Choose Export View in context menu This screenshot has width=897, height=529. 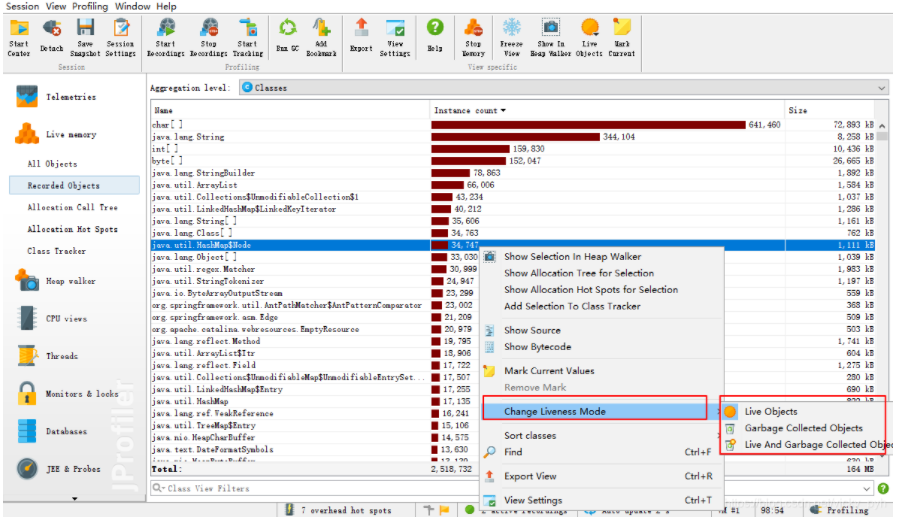coord(603,476)
